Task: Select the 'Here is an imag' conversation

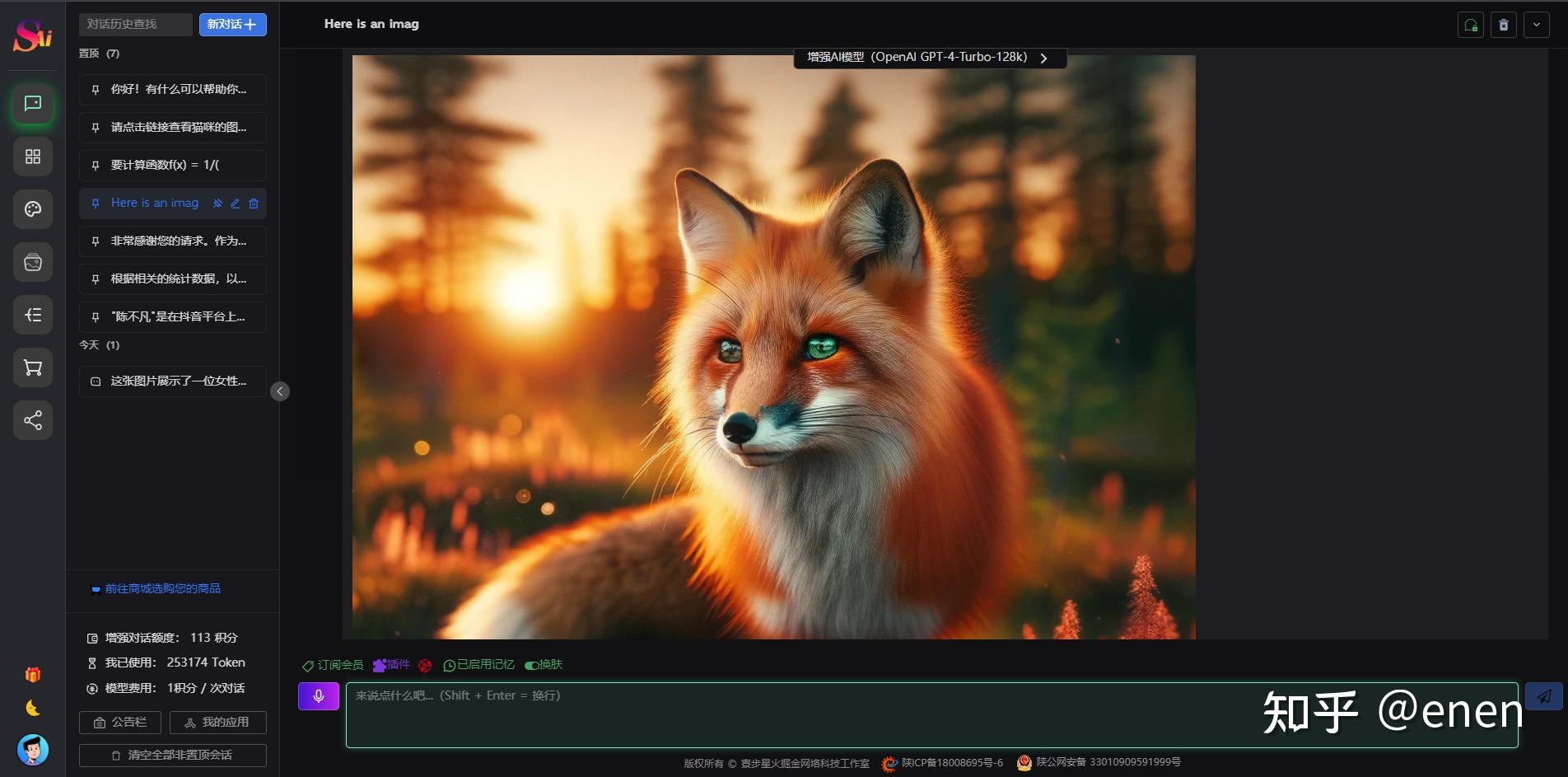Action: pos(155,203)
